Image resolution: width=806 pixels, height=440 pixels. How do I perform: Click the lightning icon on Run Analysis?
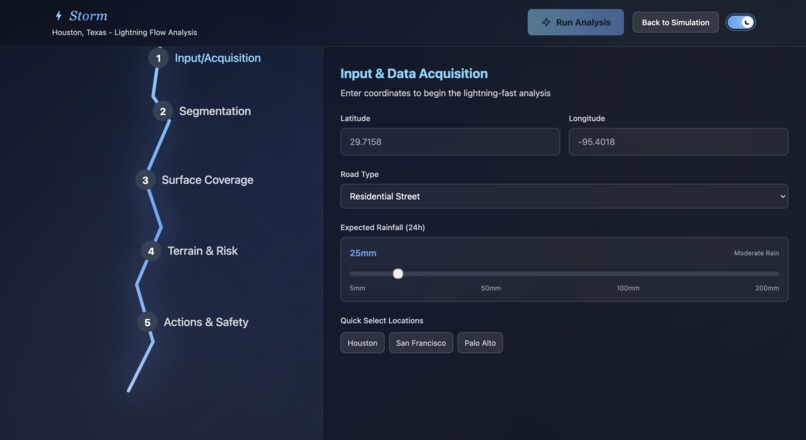(546, 22)
